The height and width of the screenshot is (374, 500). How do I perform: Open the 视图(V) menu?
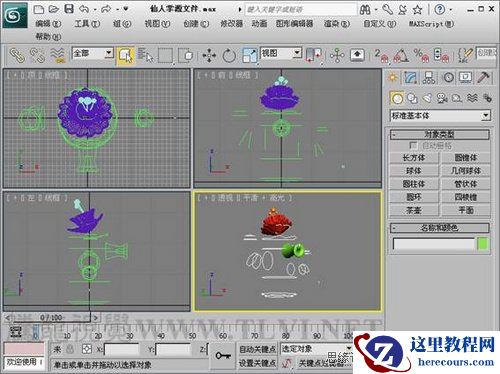click(157, 24)
